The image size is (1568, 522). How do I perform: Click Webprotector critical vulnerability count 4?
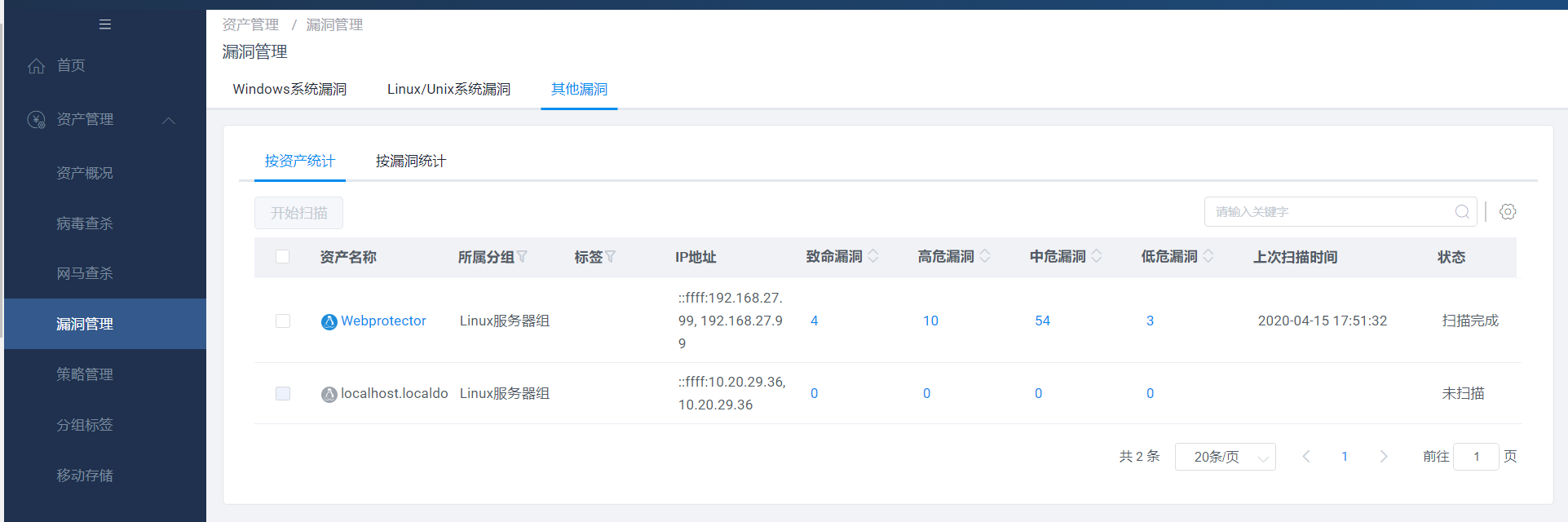[x=814, y=321]
